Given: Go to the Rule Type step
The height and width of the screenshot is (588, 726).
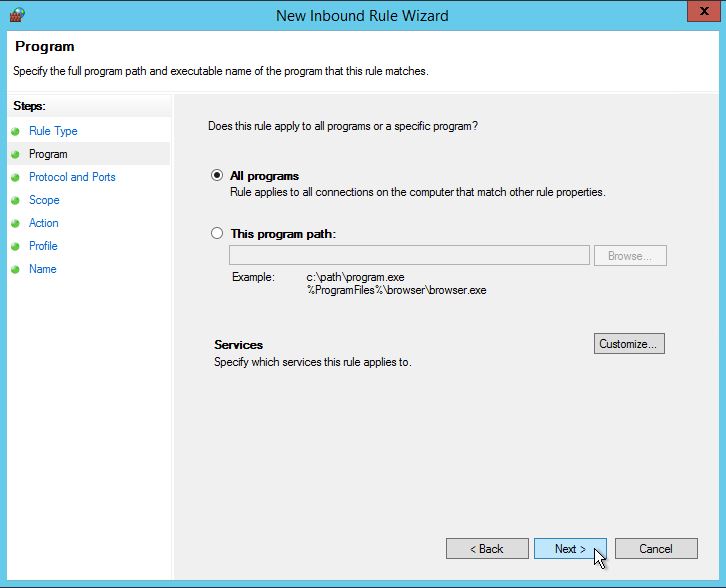Looking at the screenshot, I should tap(53, 131).
